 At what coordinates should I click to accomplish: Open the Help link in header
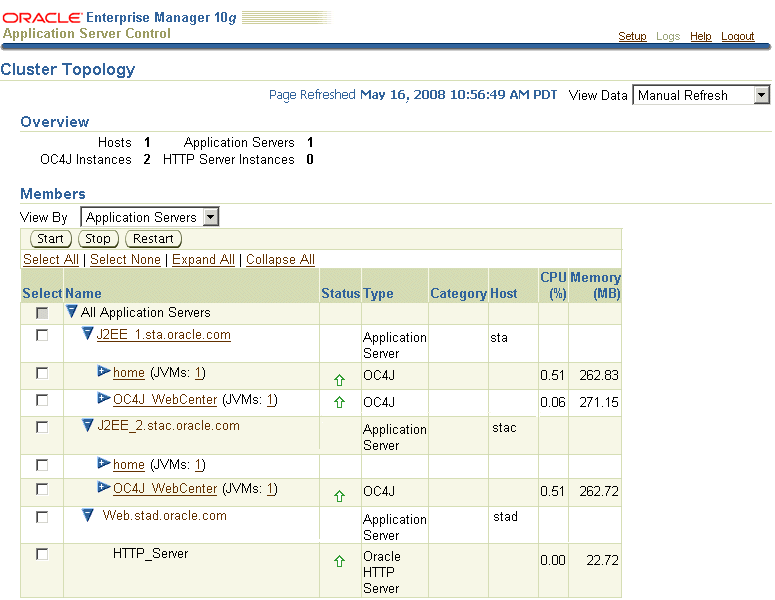coord(700,36)
